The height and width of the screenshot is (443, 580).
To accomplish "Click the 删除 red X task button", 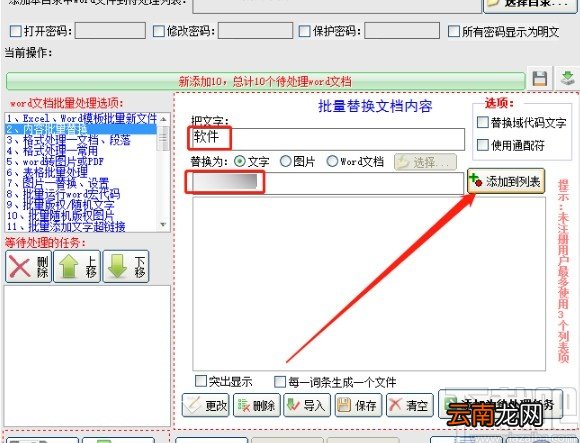I will tap(28, 267).
